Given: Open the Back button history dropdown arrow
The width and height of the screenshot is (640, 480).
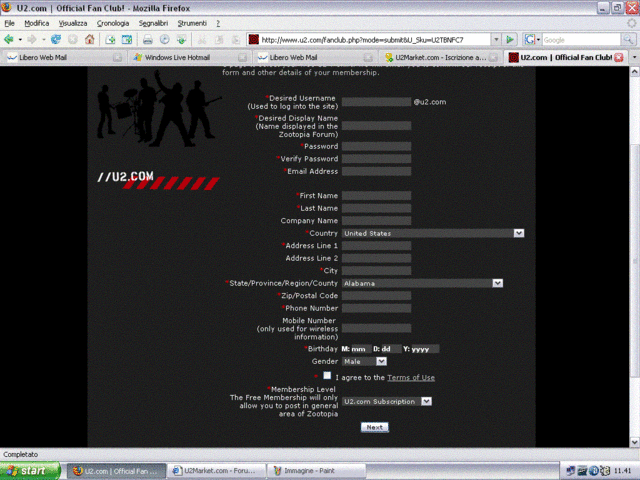Looking at the screenshot, I should (x=20, y=40).
